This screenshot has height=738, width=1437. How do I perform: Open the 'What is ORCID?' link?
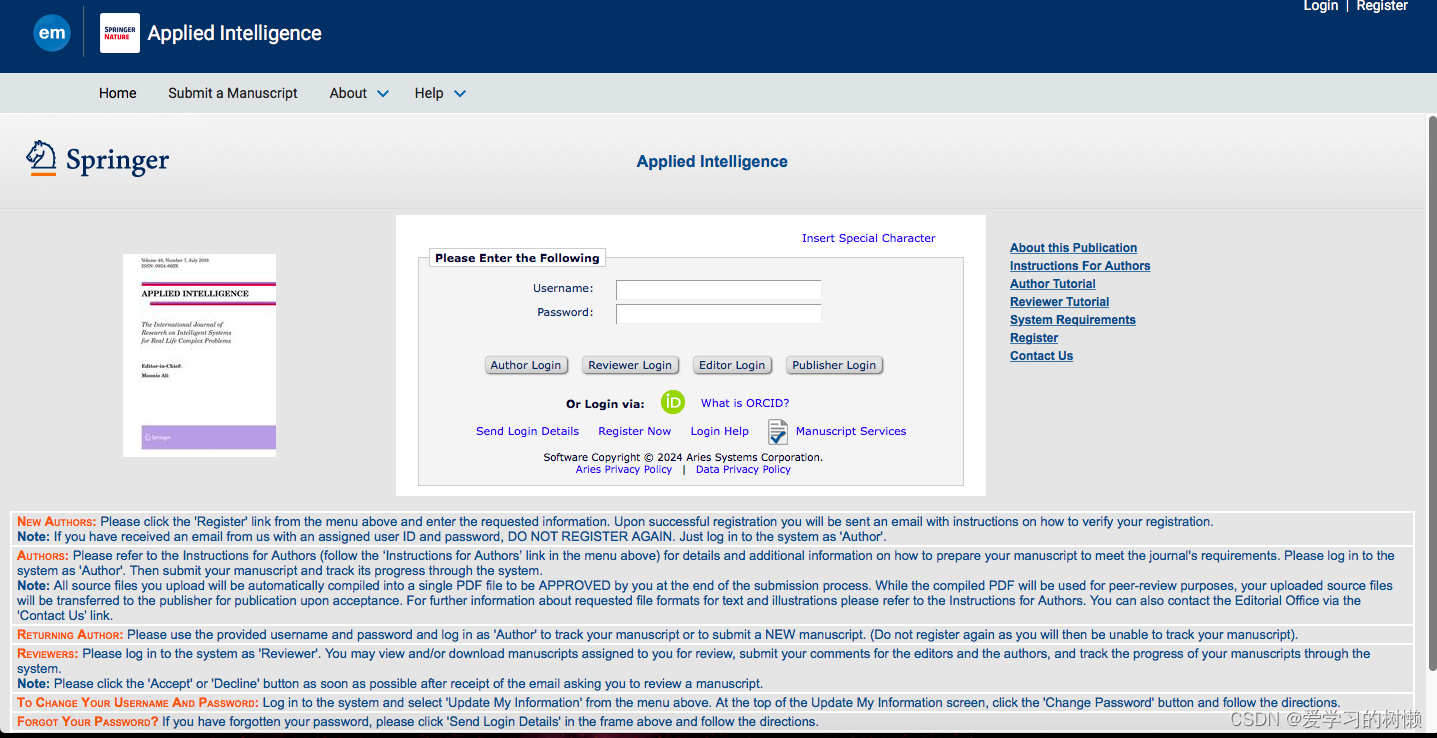[x=745, y=403]
